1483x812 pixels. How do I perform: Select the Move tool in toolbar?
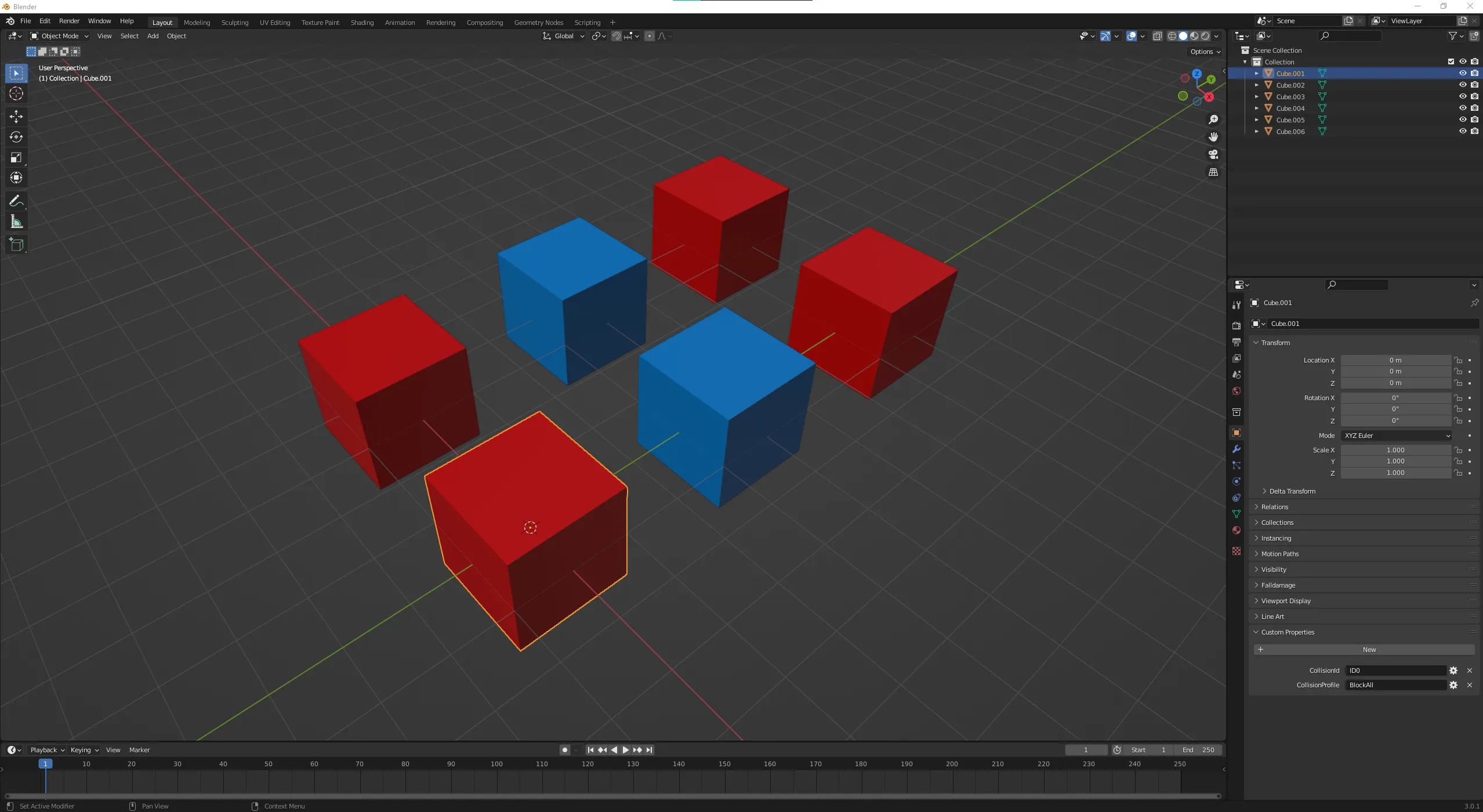click(x=16, y=116)
